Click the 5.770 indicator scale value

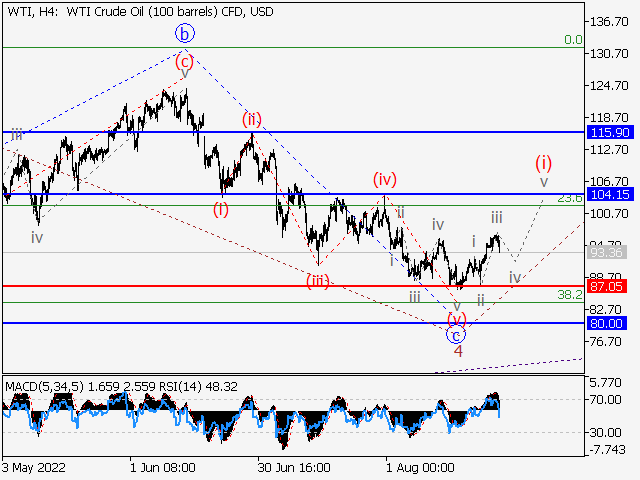coord(606,383)
